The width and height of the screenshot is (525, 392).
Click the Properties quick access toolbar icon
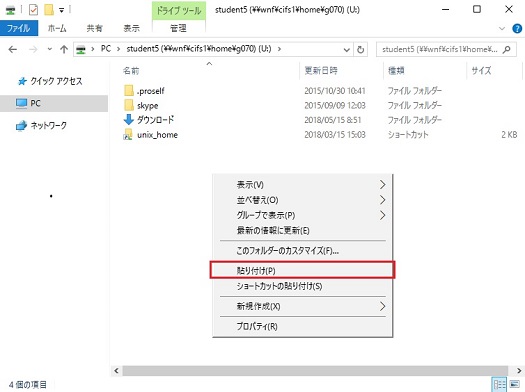tap(33, 10)
